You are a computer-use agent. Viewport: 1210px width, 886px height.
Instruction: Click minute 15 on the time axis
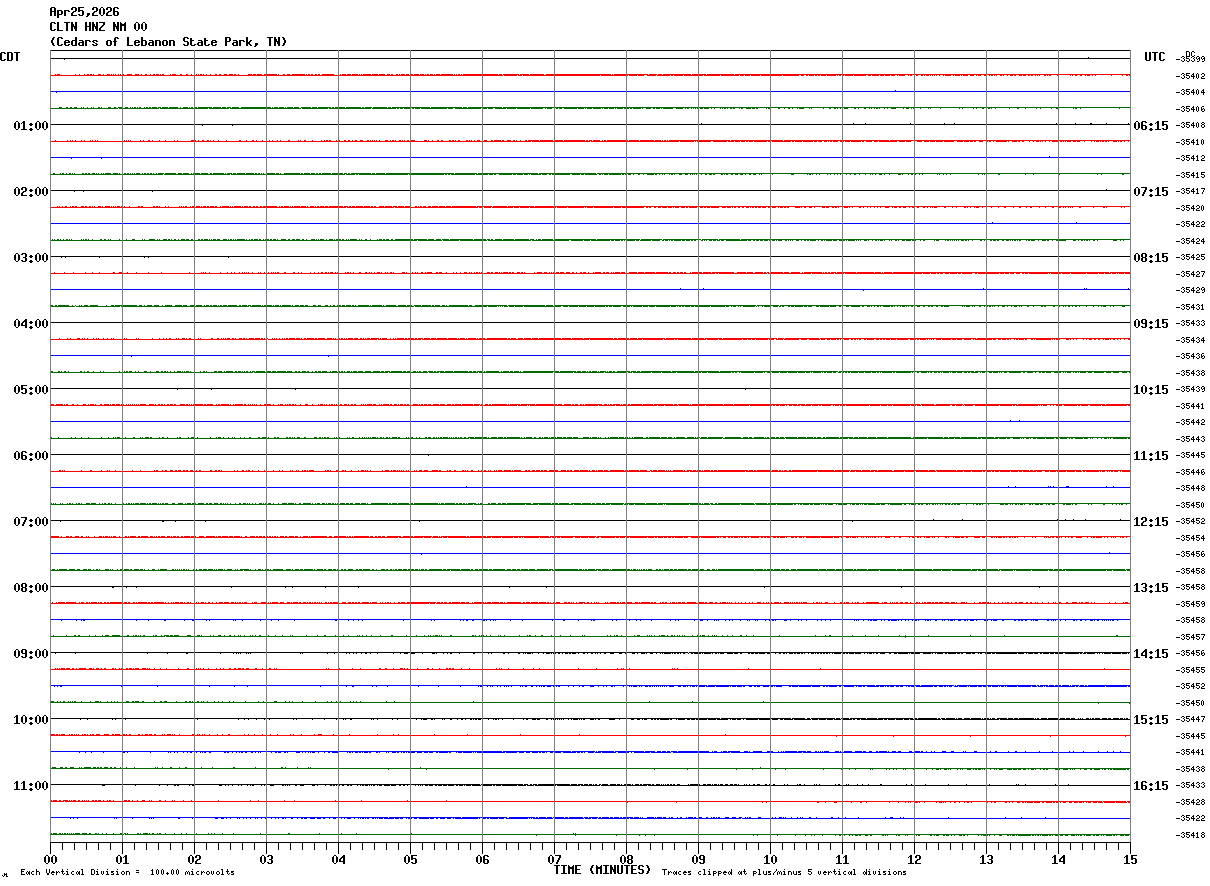pos(1130,859)
